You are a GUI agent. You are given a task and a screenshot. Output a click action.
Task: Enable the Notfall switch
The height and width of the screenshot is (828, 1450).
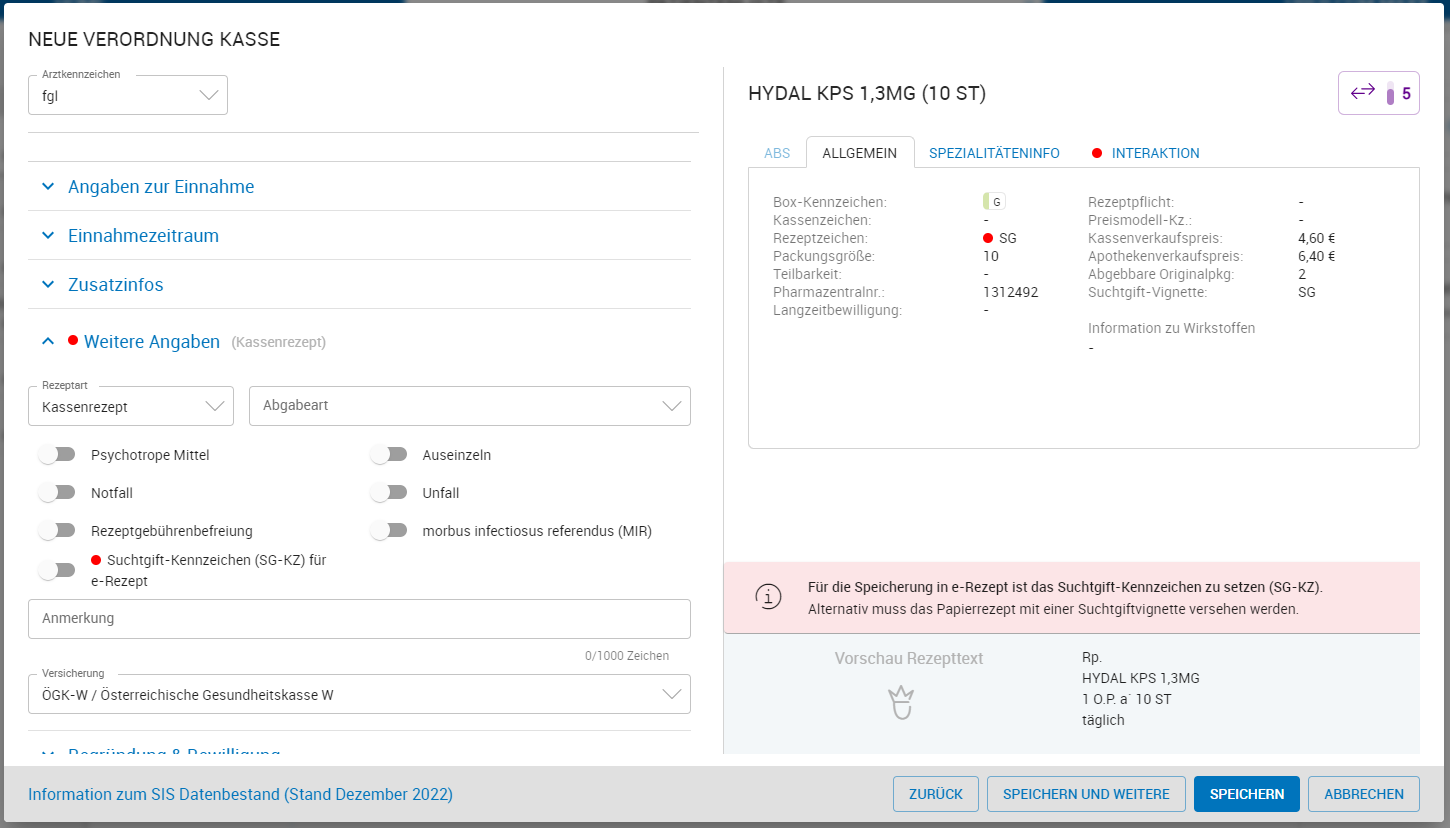57,493
